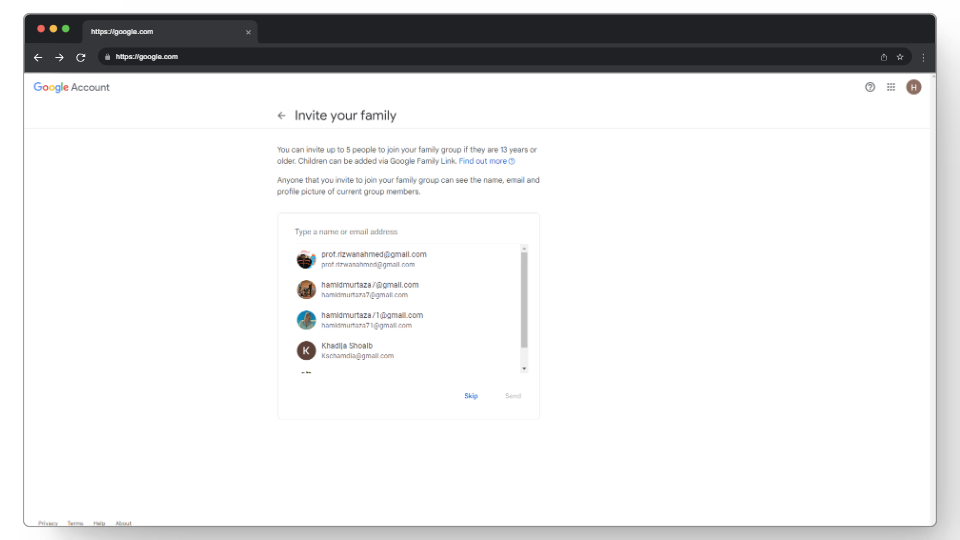Open the Google Account logo link
The image size is (960, 540).
pos(72,87)
